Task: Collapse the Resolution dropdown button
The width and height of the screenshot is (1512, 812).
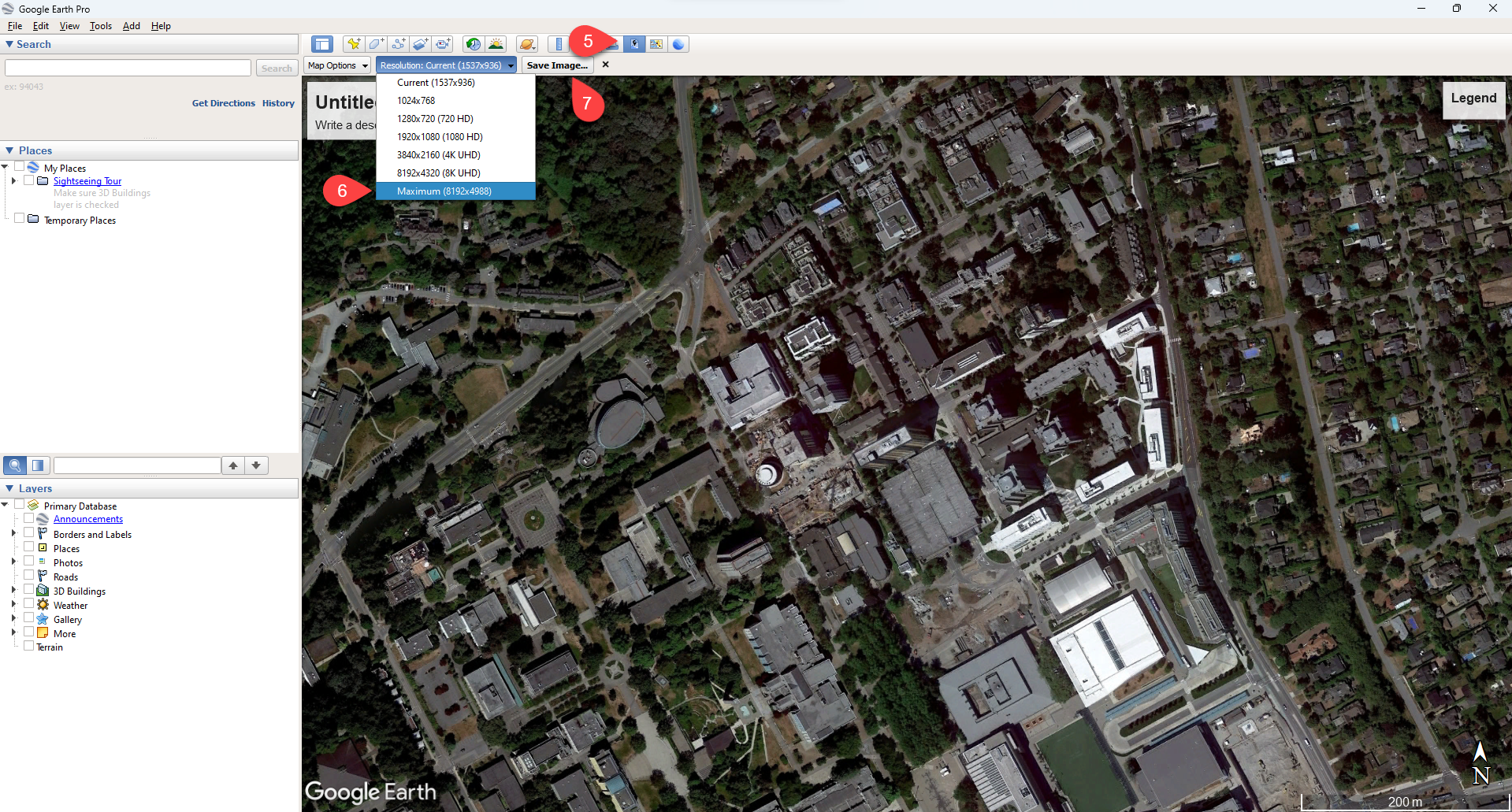Action: pyautogui.click(x=446, y=65)
